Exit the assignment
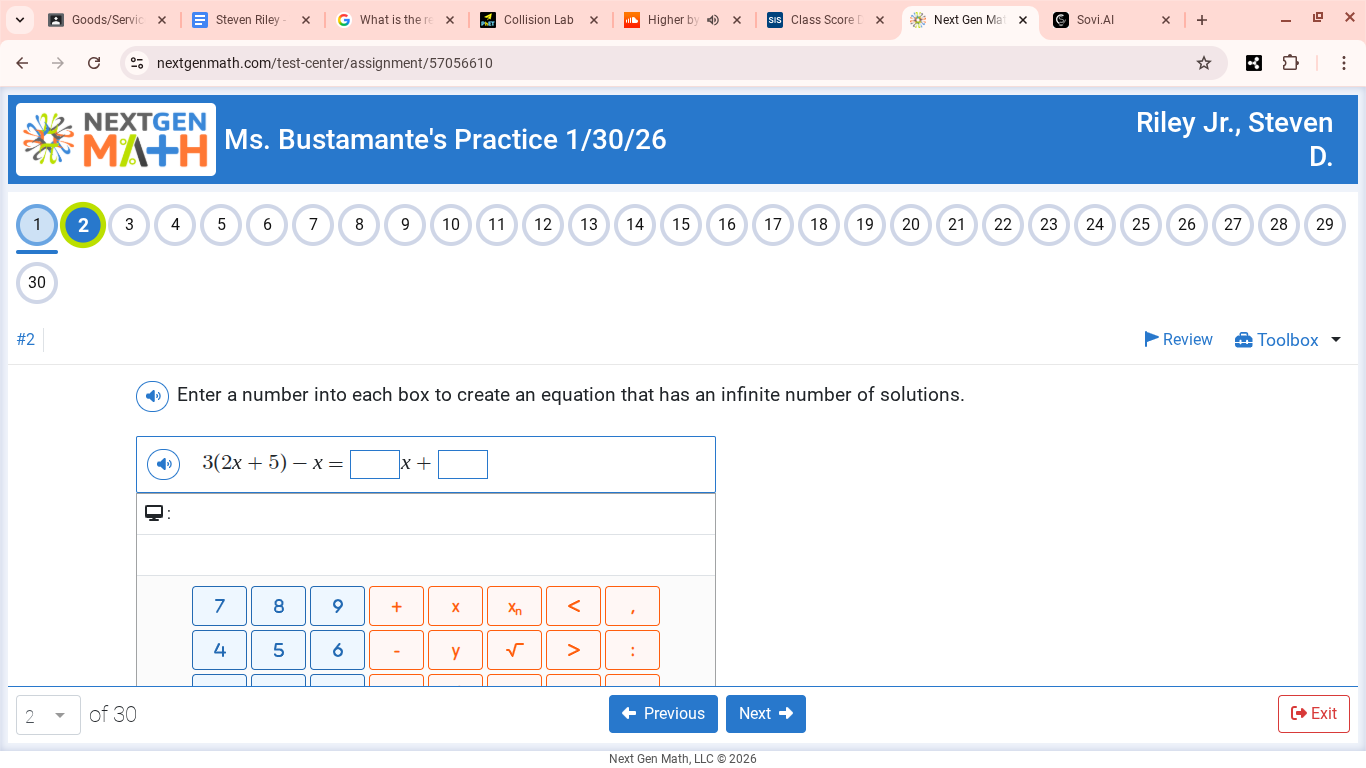This screenshot has height=768, width=1366. [x=1313, y=713]
